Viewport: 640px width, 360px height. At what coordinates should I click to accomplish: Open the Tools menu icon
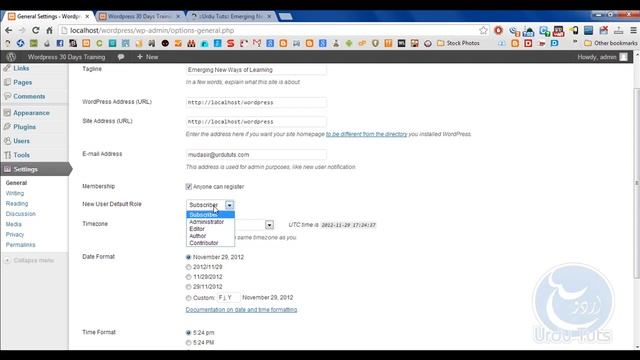coord(7,155)
